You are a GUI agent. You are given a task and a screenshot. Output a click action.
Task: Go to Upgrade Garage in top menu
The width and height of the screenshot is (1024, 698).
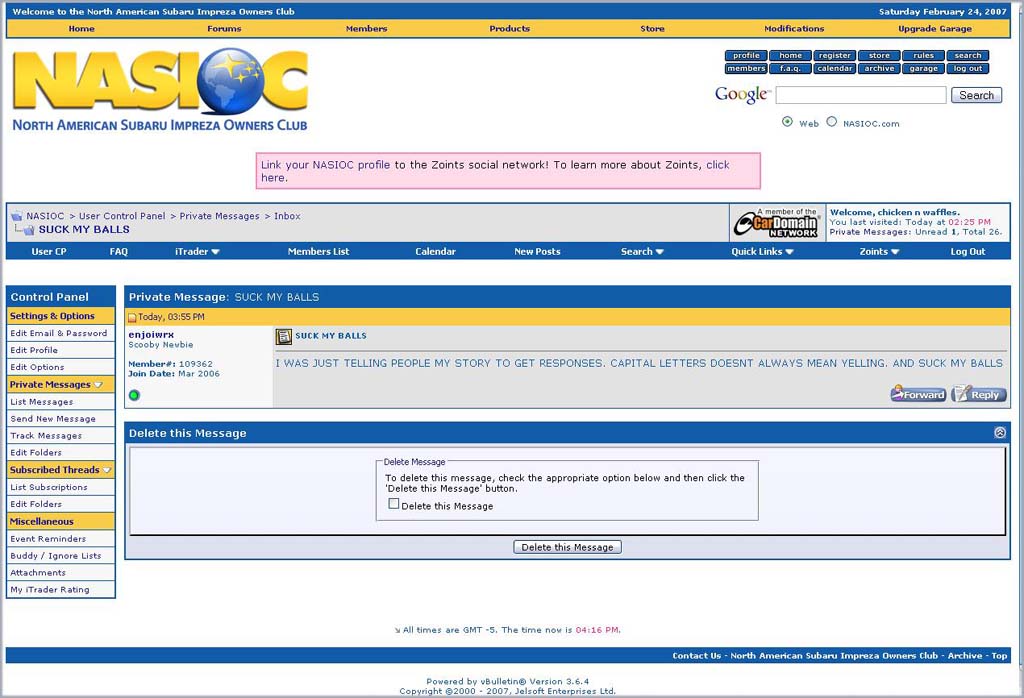934,29
